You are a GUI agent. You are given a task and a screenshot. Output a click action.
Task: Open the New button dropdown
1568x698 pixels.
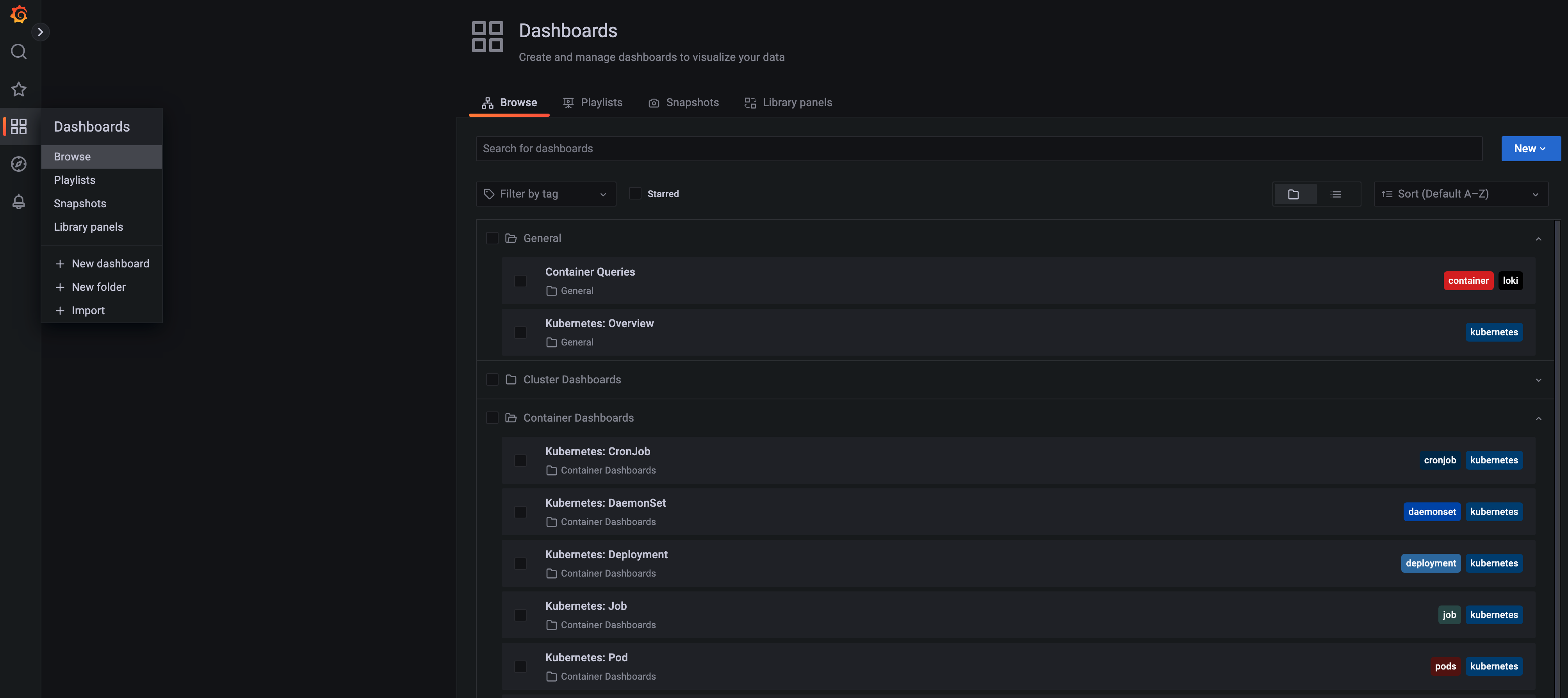(x=1530, y=148)
